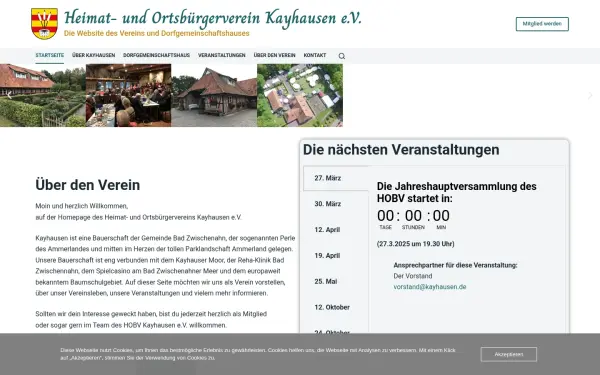Viewport: 600px width, 375px height.
Task: Open the Startseite menu item
Action: click(50, 55)
